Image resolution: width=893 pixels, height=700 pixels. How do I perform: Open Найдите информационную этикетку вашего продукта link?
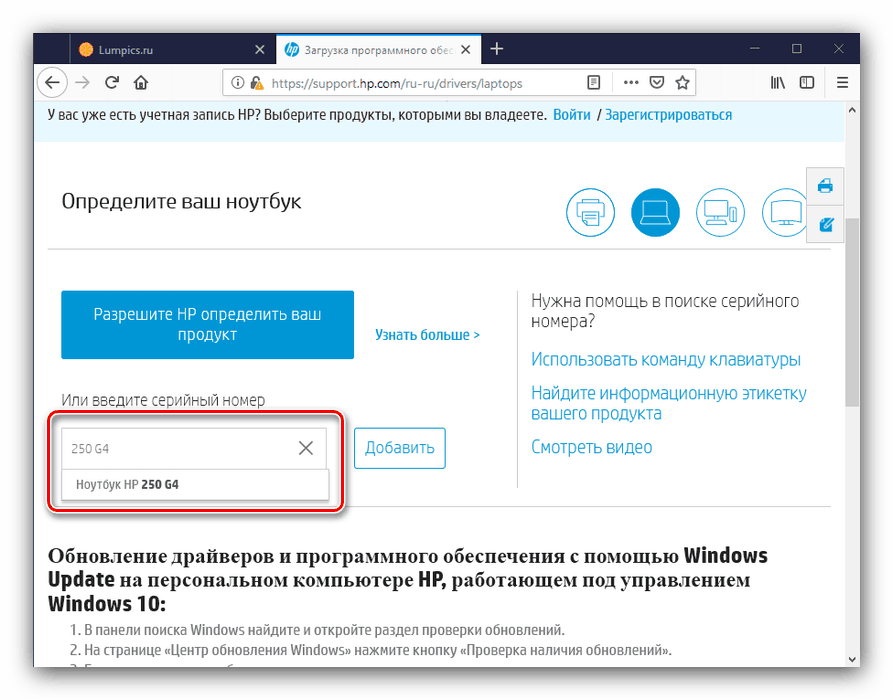pyautogui.click(x=669, y=403)
